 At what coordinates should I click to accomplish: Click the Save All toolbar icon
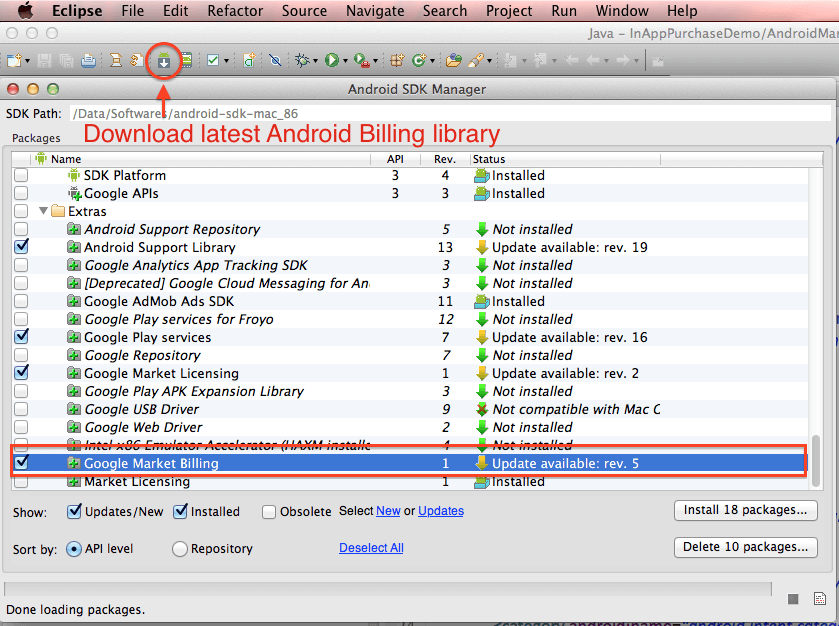pyautogui.click(x=66, y=60)
